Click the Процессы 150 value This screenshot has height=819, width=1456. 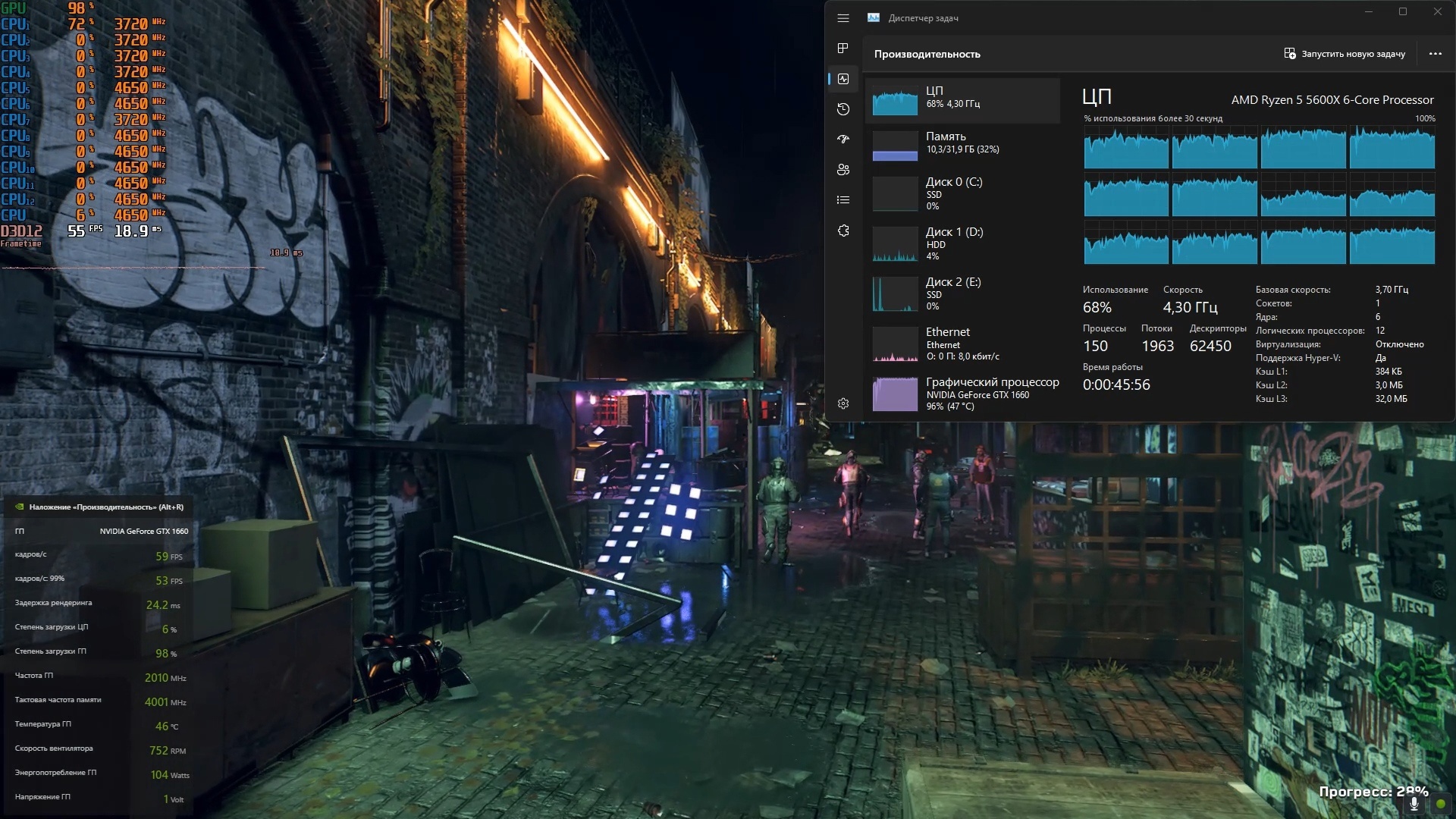pyautogui.click(x=1095, y=346)
